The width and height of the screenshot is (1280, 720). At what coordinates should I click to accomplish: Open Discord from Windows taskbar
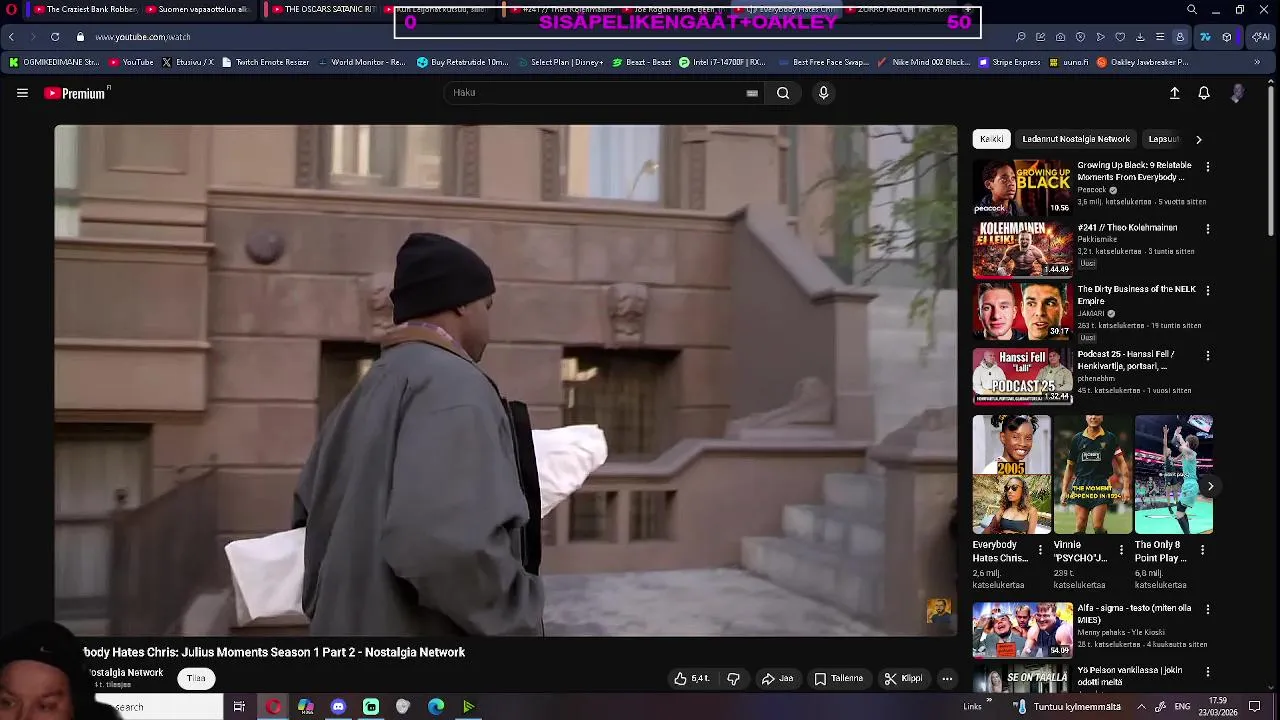tap(338, 707)
